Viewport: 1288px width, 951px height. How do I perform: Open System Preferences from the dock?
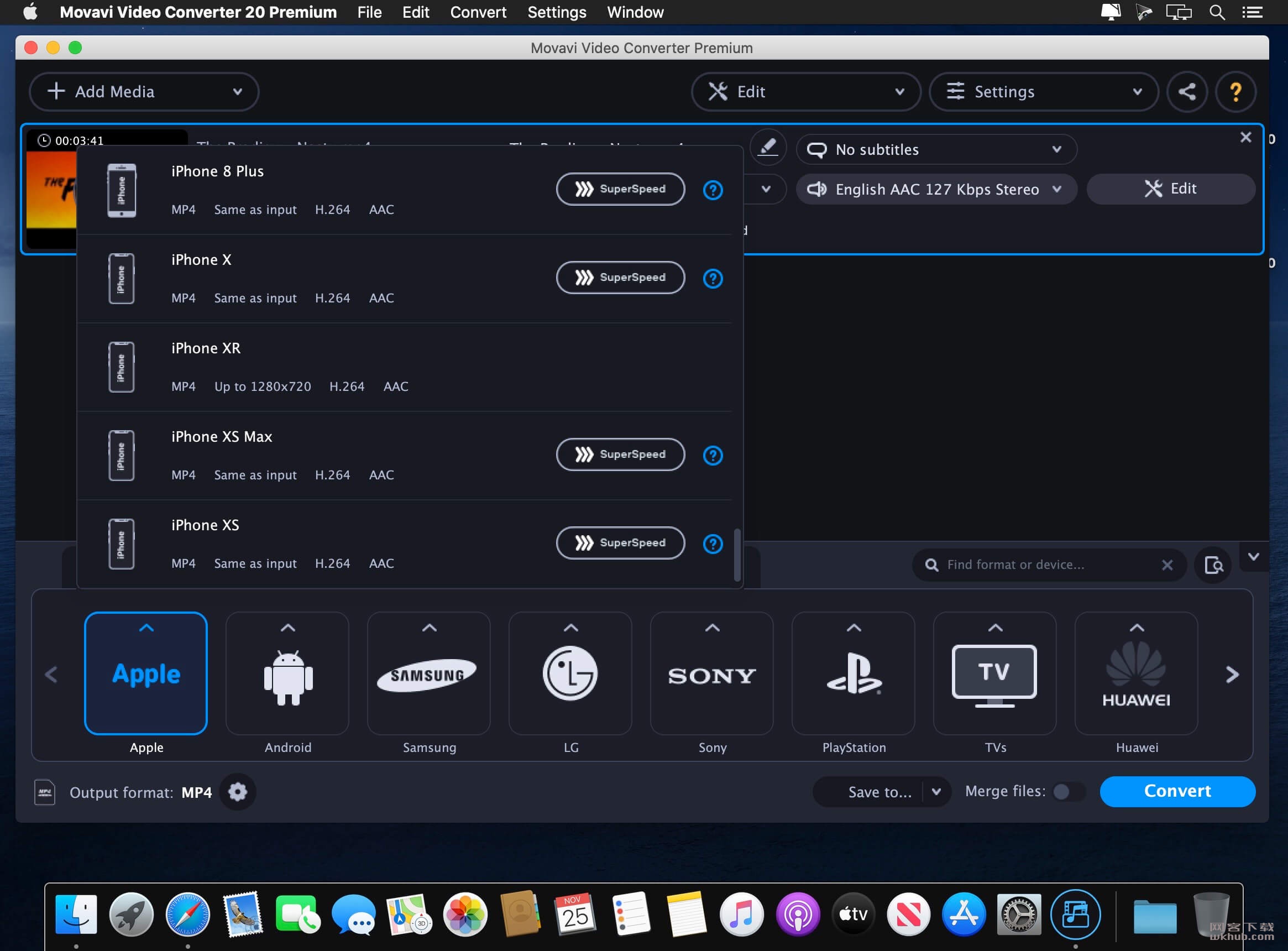pos(1019,913)
